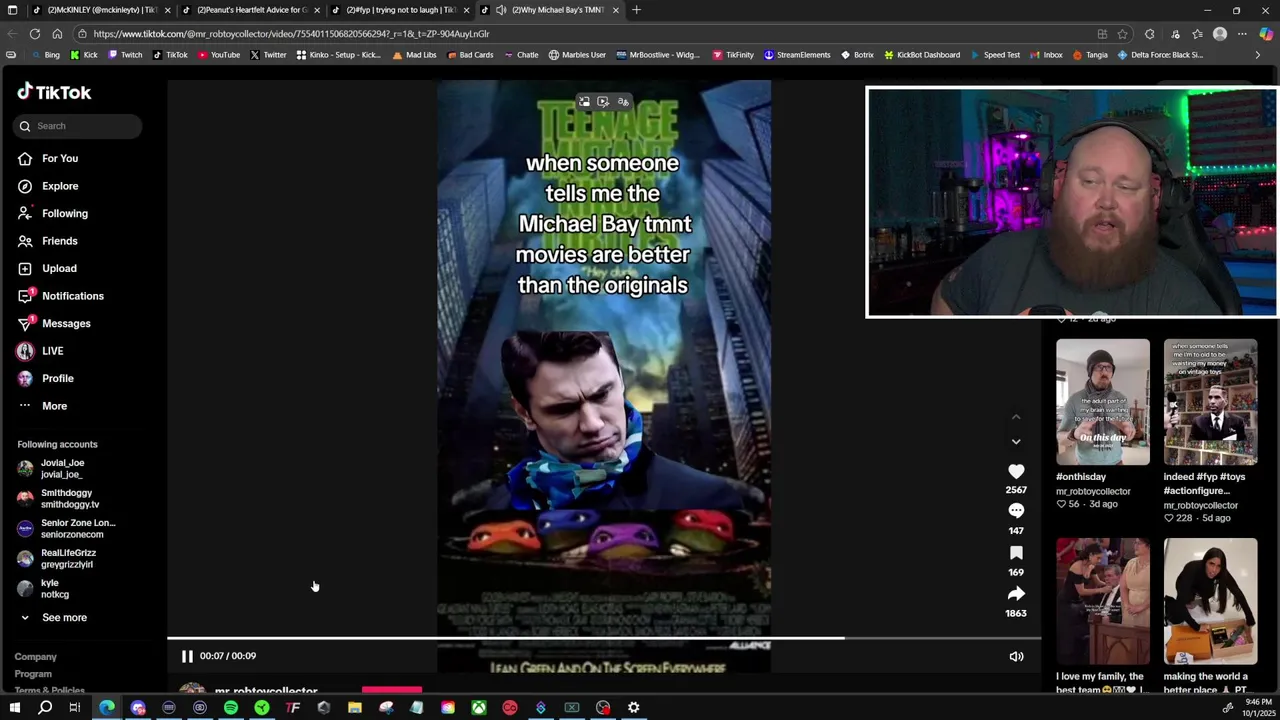Viewport: 1280px width, 720px height.
Task: Reload the page
Action: coord(35,34)
